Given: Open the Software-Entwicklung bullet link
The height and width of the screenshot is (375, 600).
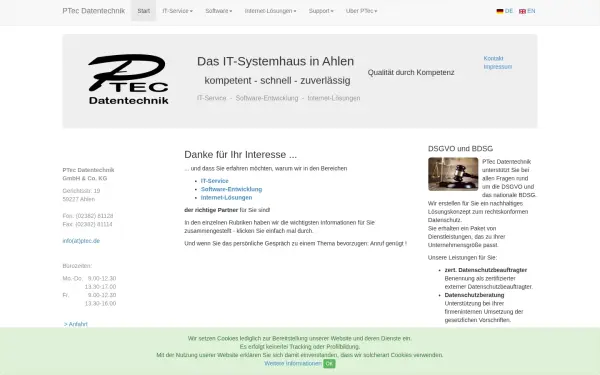Looking at the screenshot, I should point(232,189).
